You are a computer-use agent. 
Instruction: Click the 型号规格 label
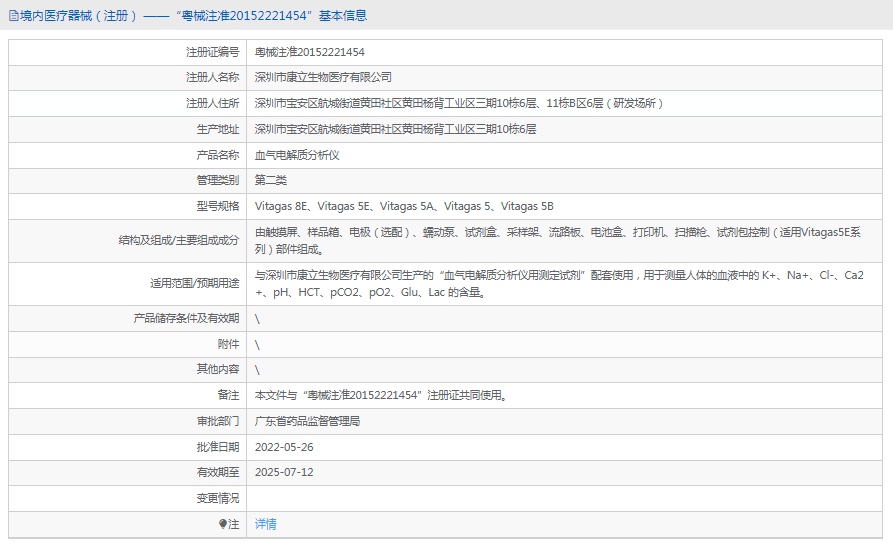click(218, 206)
